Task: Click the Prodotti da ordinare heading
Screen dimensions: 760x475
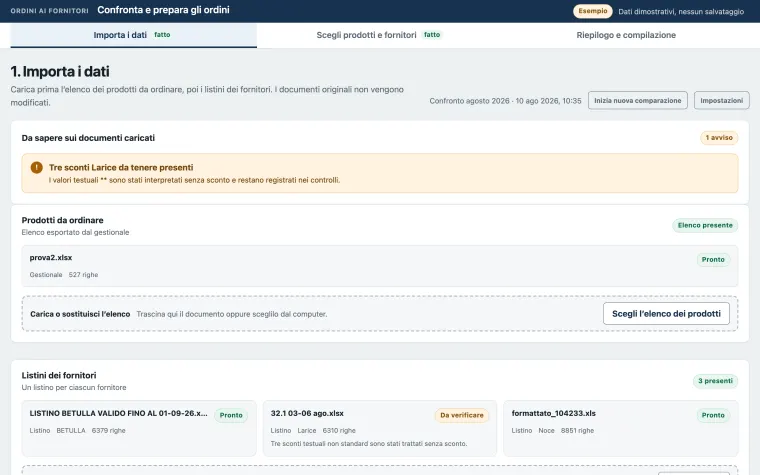Action: pos(63,220)
